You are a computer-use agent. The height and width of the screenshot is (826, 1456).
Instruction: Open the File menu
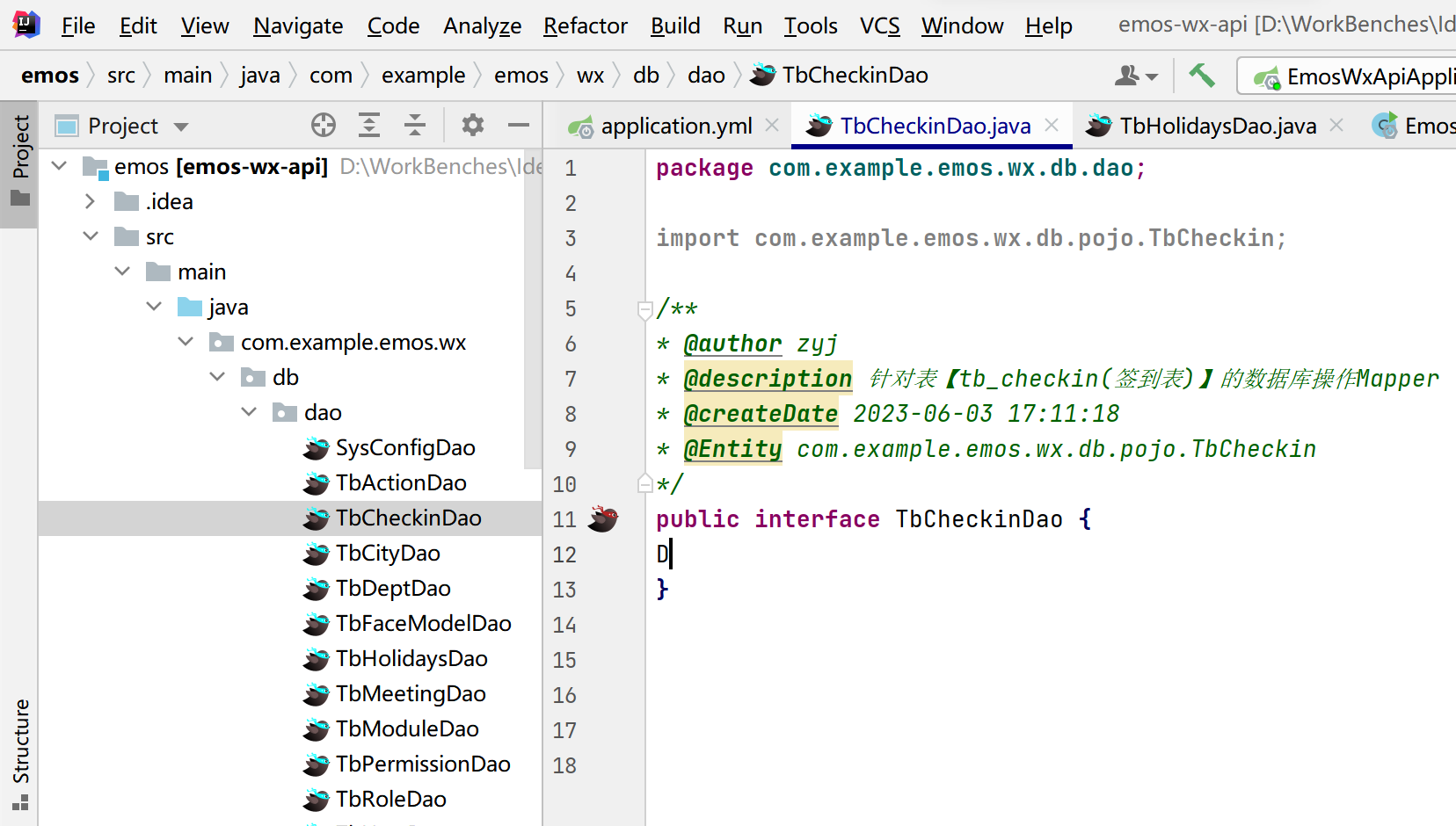pos(78,25)
